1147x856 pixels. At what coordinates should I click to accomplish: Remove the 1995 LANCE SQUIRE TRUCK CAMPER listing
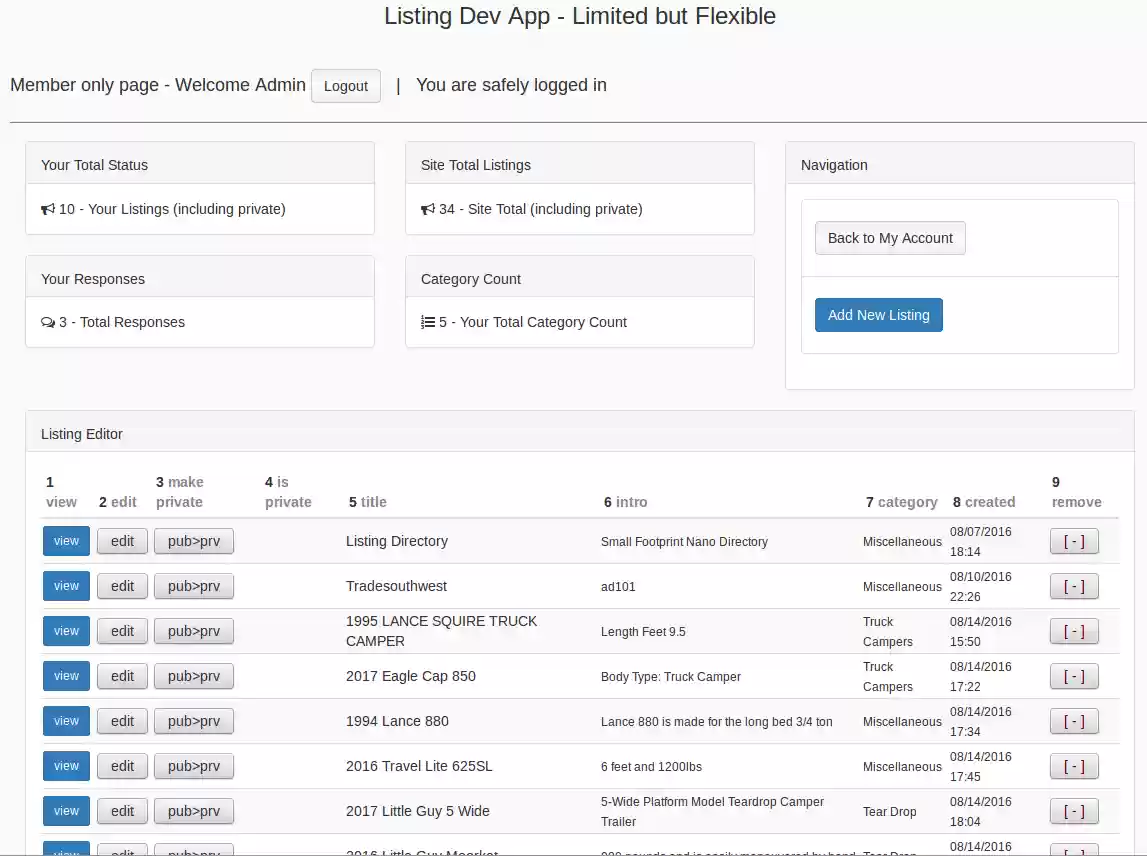tap(1074, 631)
